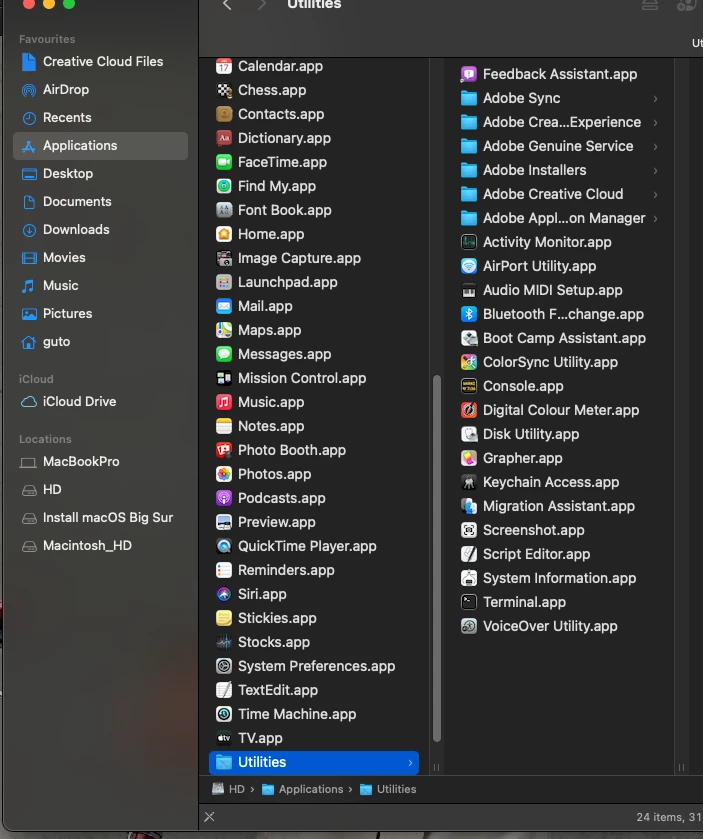Screen dimensions: 703x839
Task: Click the Launchpad.app icon
Action: (x=224, y=282)
